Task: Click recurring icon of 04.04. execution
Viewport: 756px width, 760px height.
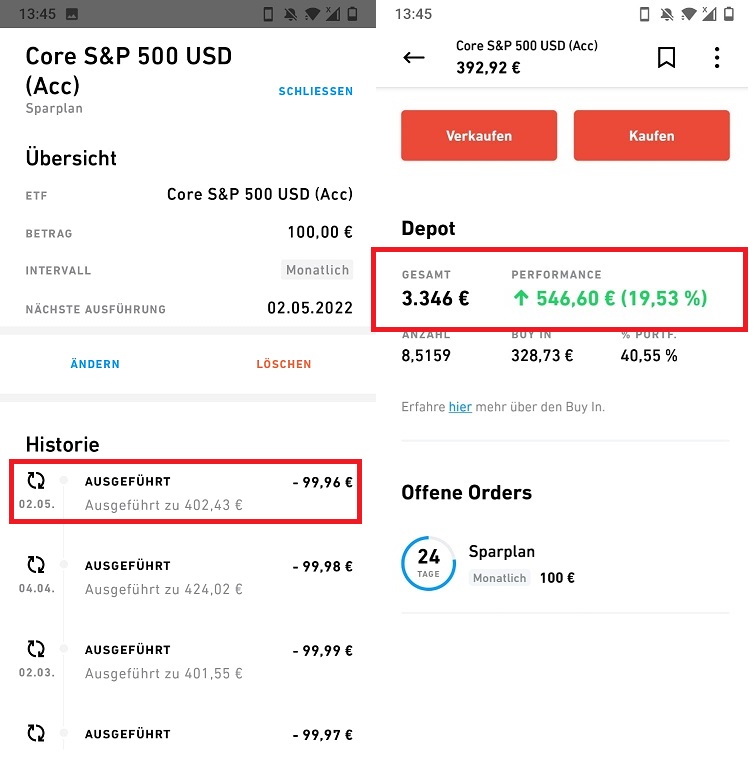Action: tap(36, 565)
